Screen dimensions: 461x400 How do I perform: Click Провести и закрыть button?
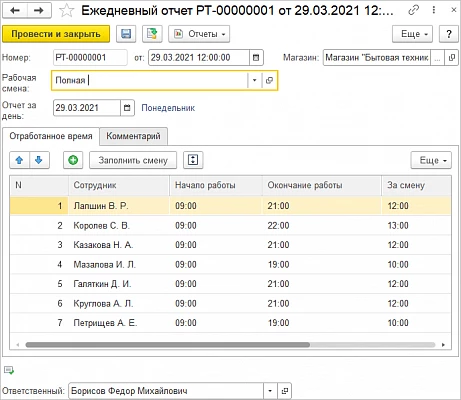[56, 34]
